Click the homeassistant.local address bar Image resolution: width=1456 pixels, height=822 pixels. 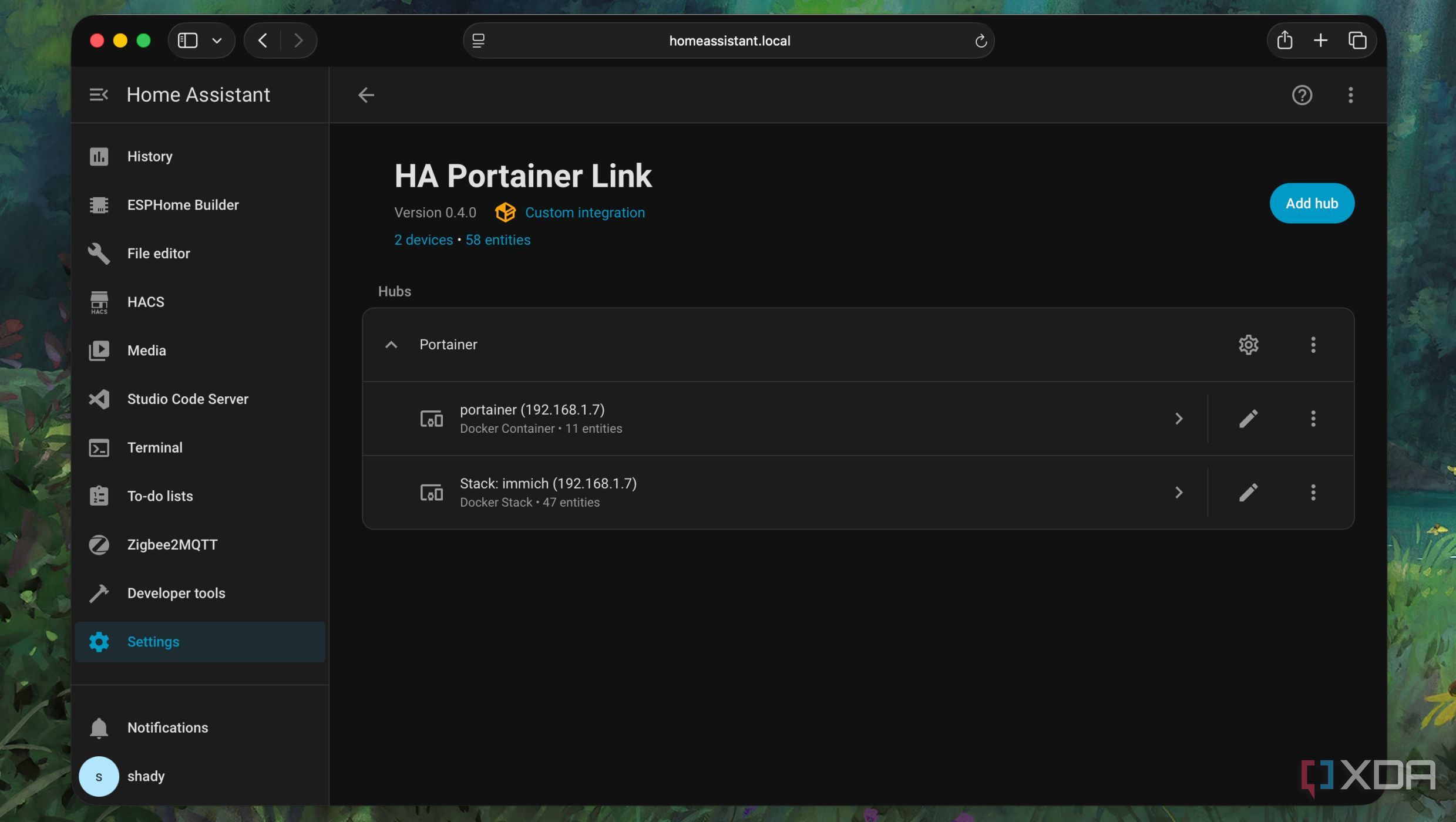point(729,41)
